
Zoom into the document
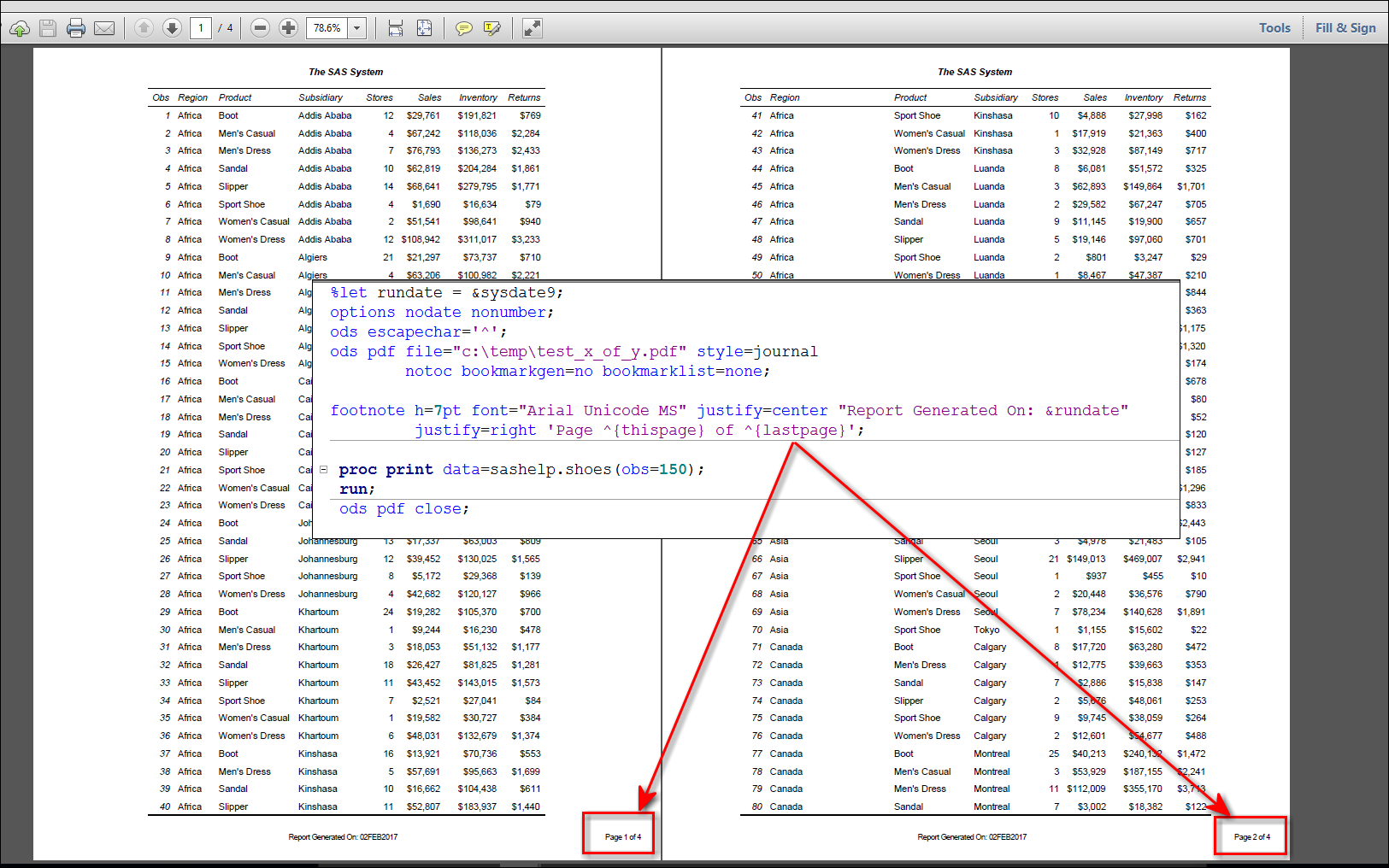[288, 27]
